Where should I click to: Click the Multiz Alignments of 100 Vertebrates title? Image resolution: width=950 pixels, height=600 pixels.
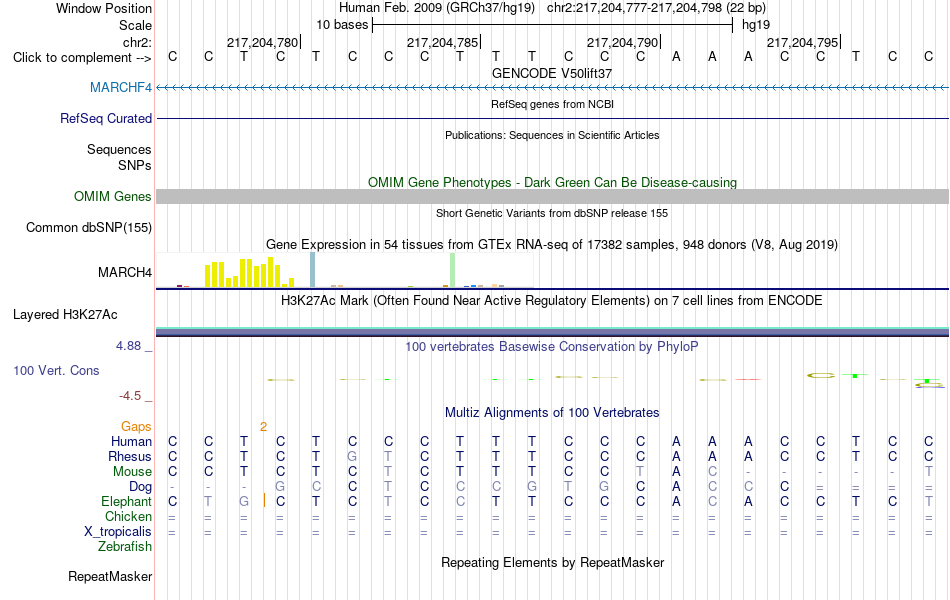click(552, 413)
